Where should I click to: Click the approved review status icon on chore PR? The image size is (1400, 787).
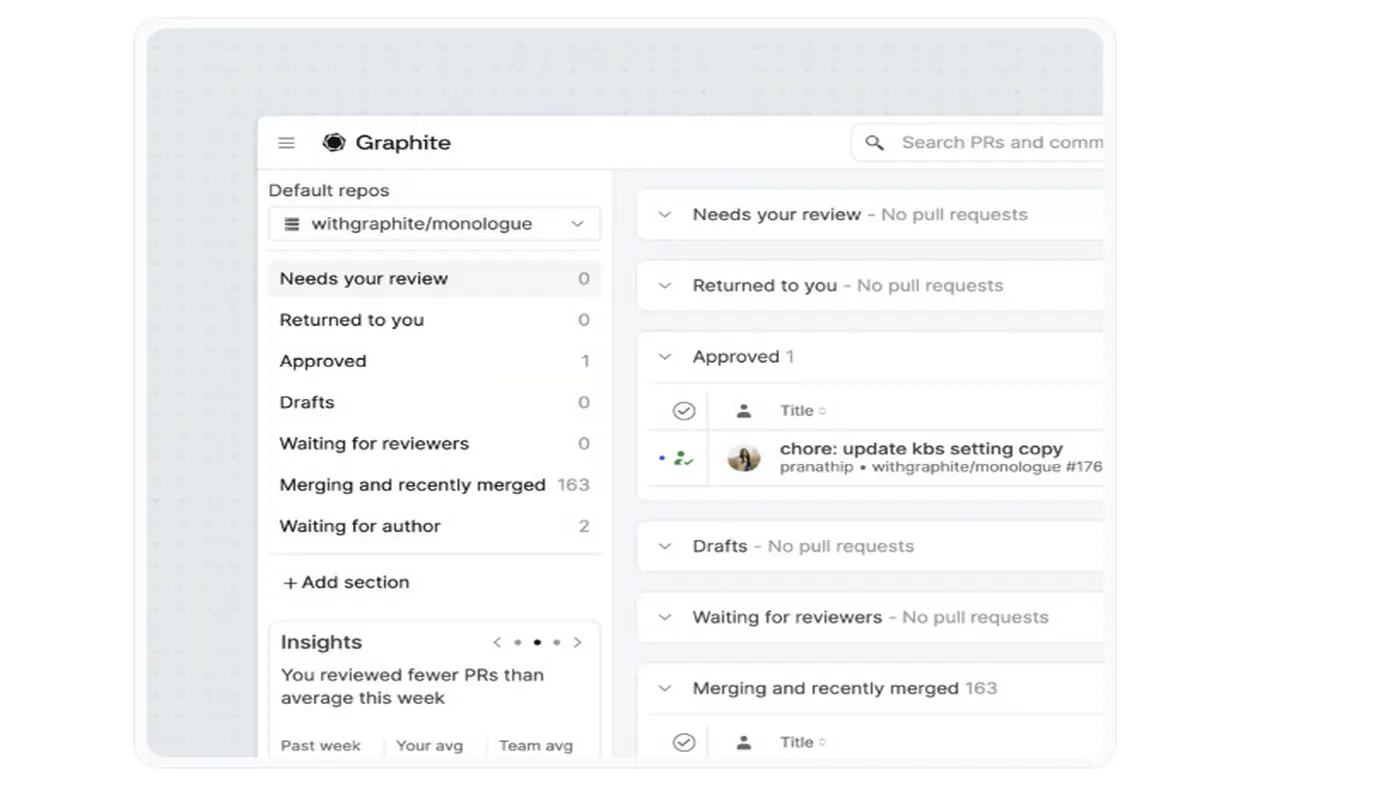(x=684, y=459)
